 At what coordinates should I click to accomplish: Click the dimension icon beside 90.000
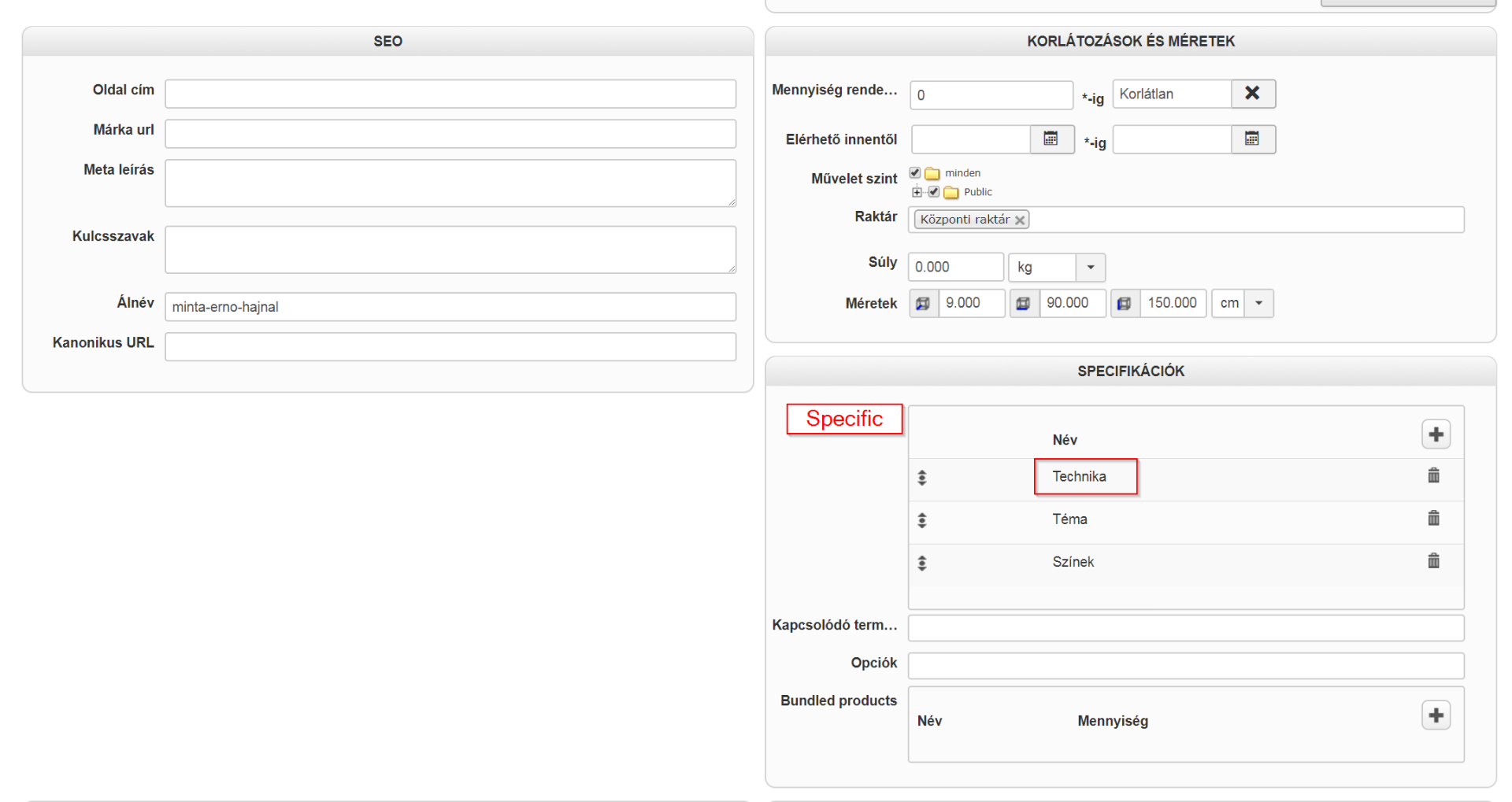(1024, 303)
